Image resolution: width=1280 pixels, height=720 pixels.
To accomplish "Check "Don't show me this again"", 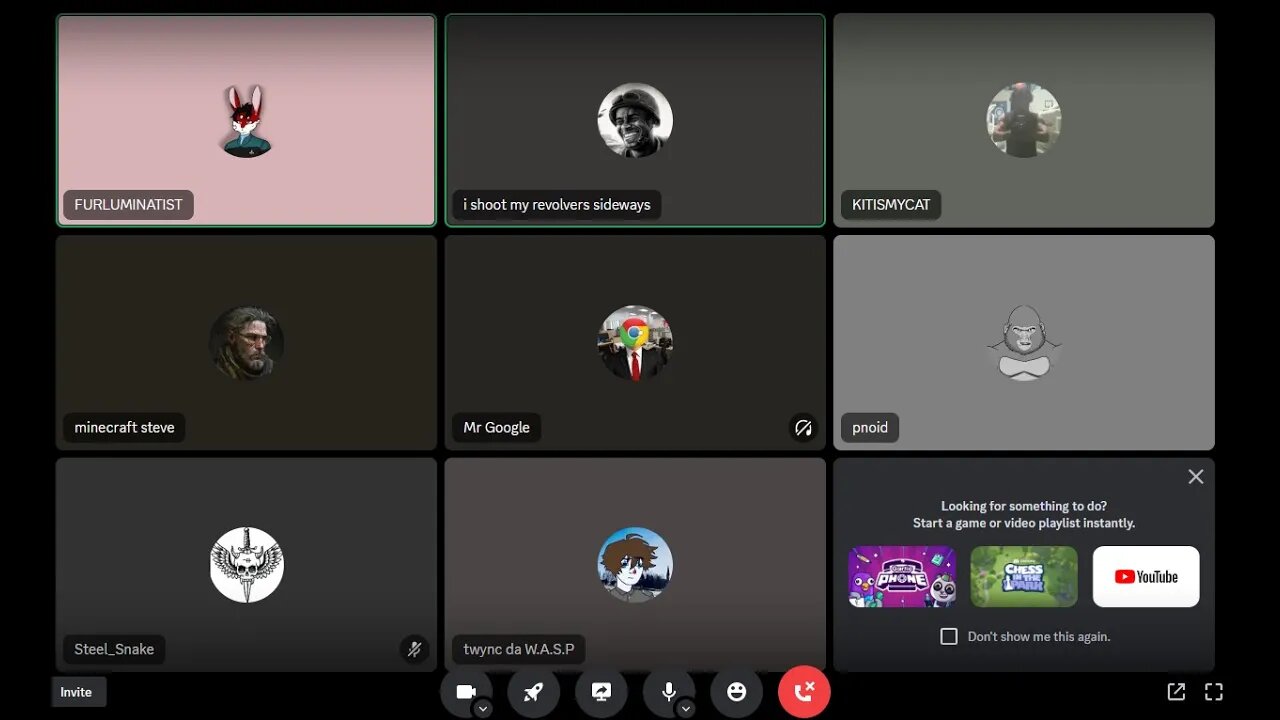I will [x=949, y=636].
